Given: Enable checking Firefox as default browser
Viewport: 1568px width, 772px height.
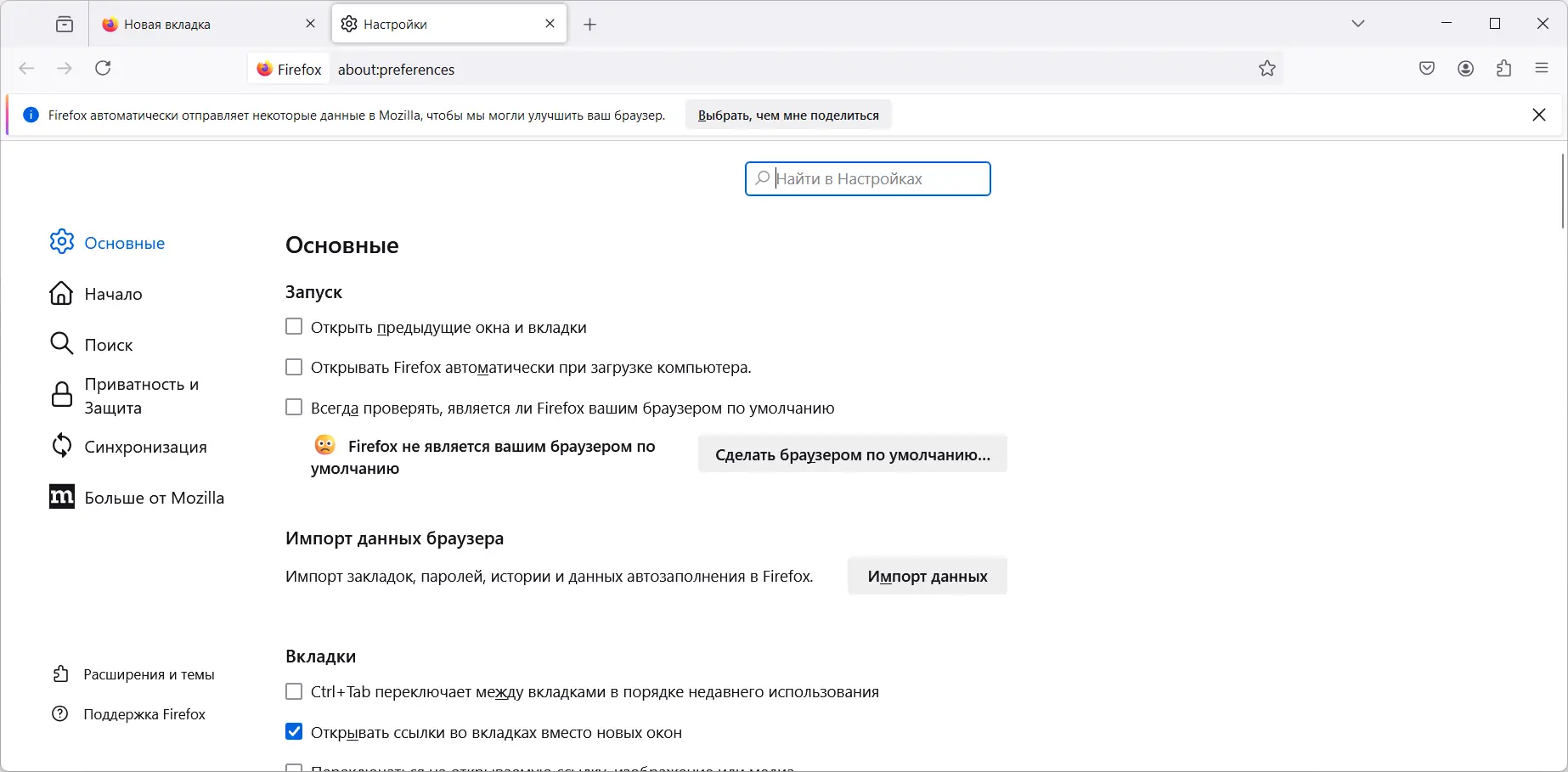Looking at the screenshot, I should tap(294, 407).
